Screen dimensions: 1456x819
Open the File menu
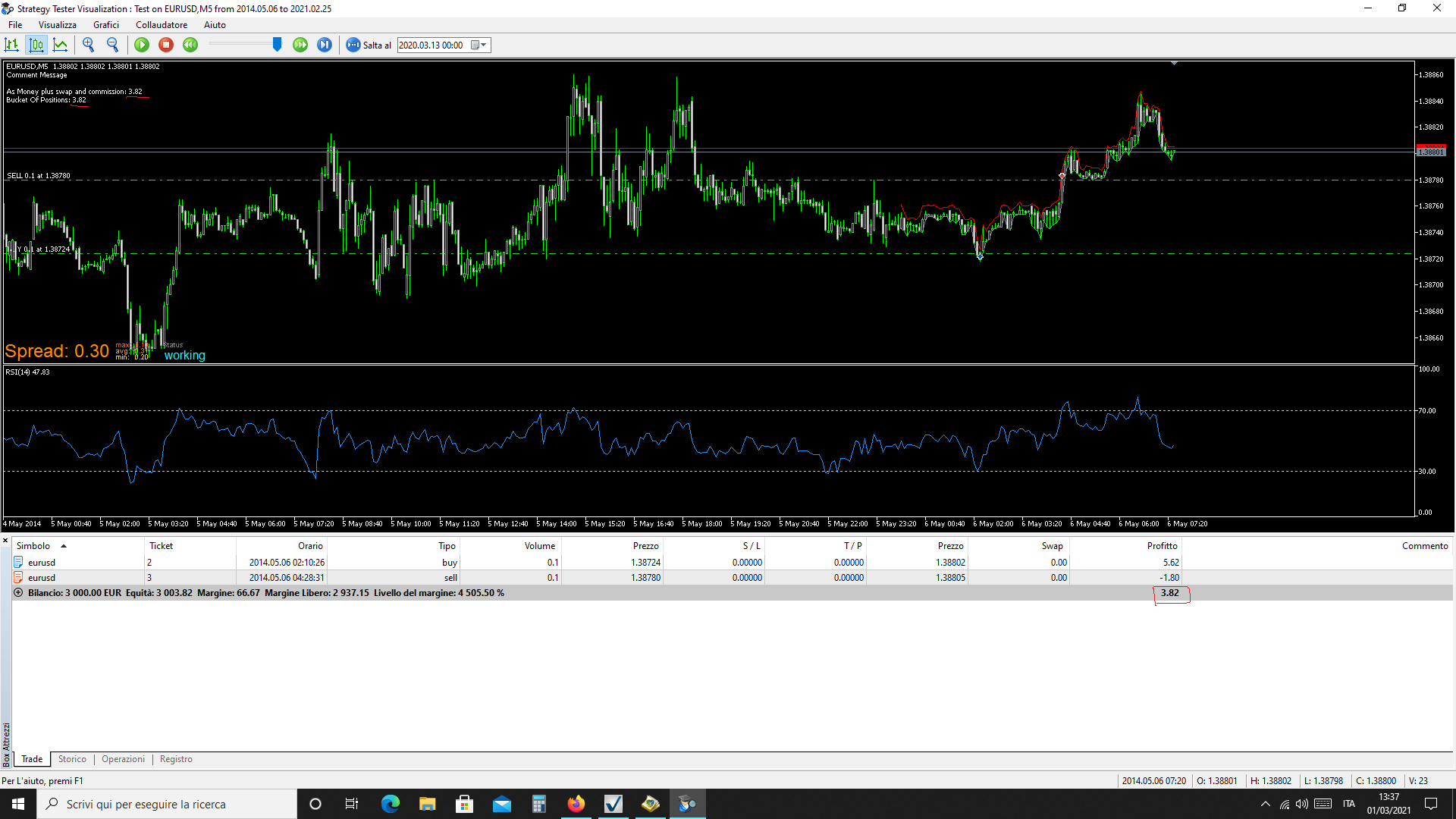[15, 25]
